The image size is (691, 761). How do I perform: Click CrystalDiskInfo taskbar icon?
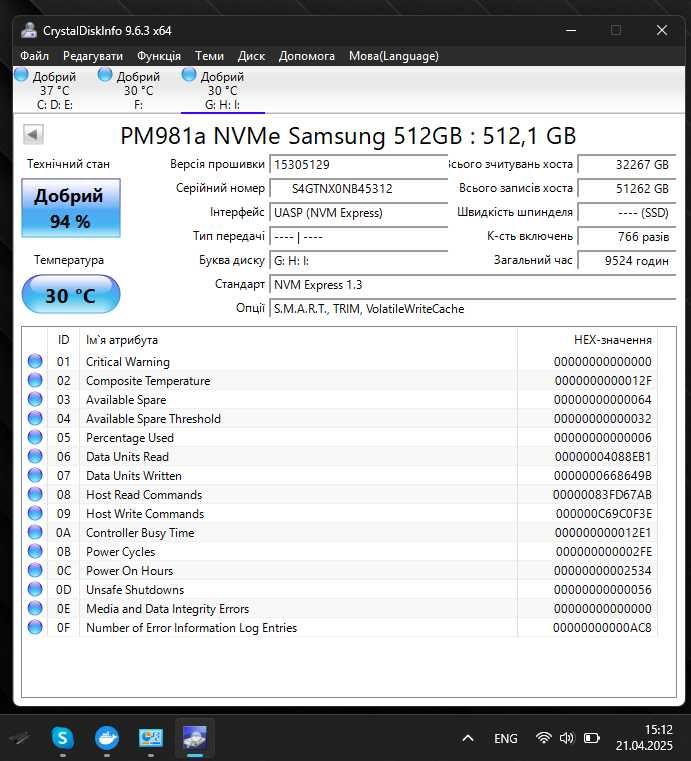195,738
